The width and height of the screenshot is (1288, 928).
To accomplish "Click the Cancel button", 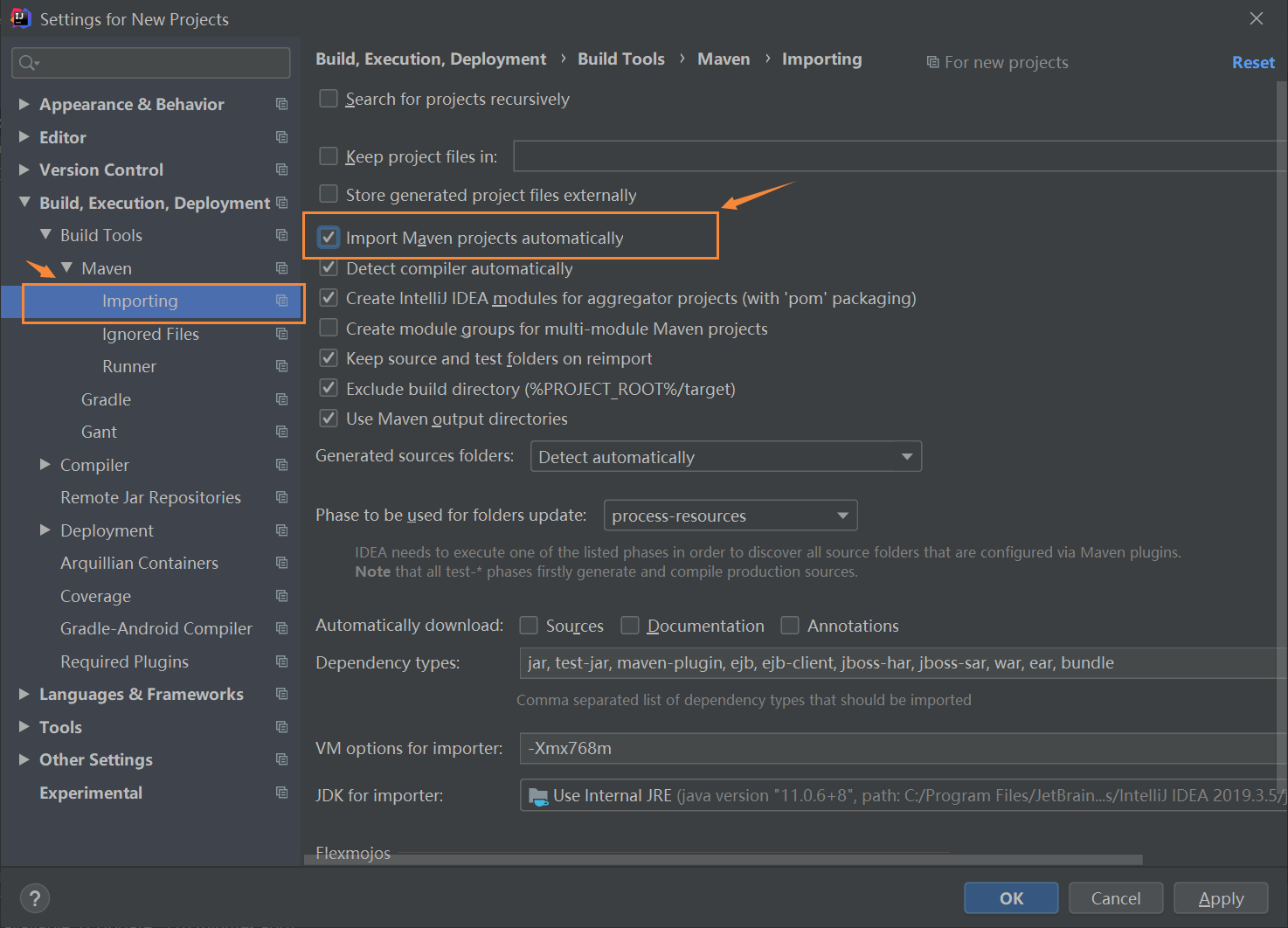I will coord(1116,898).
